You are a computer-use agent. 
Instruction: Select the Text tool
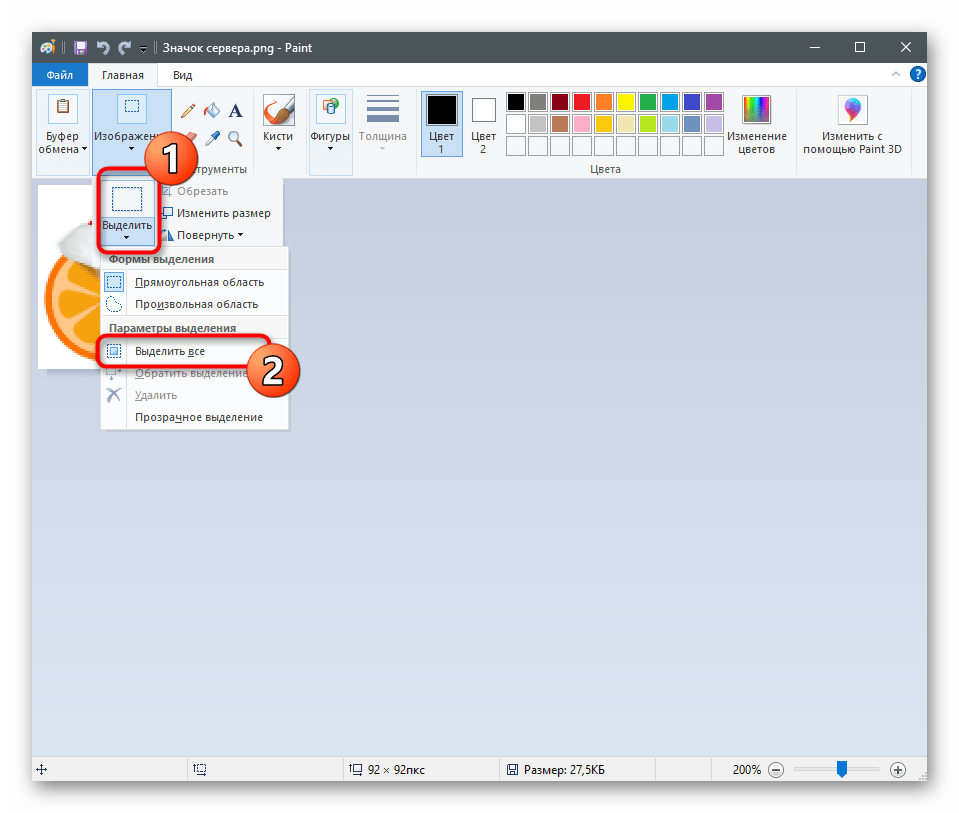tap(236, 111)
